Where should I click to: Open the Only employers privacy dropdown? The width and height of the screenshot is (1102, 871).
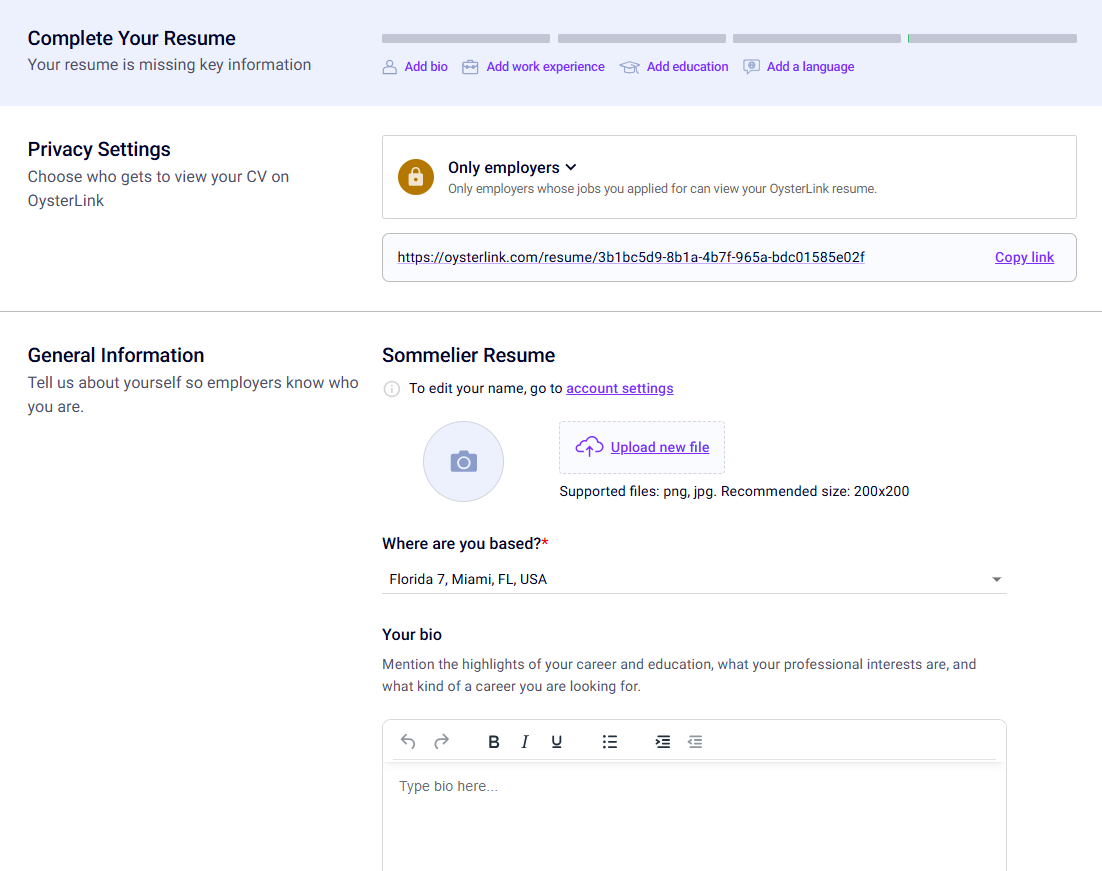[x=512, y=167]
